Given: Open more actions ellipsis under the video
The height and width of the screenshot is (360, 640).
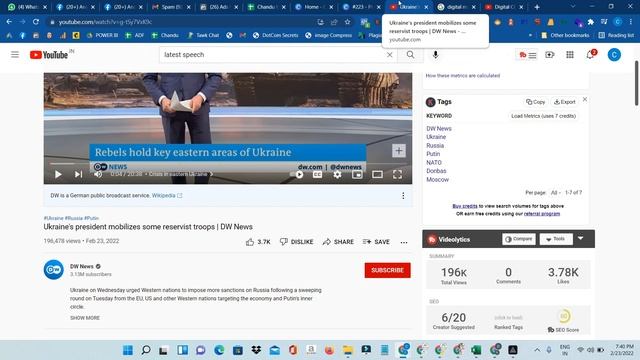Looking at the screenshot, I should (x=404, y=242).
